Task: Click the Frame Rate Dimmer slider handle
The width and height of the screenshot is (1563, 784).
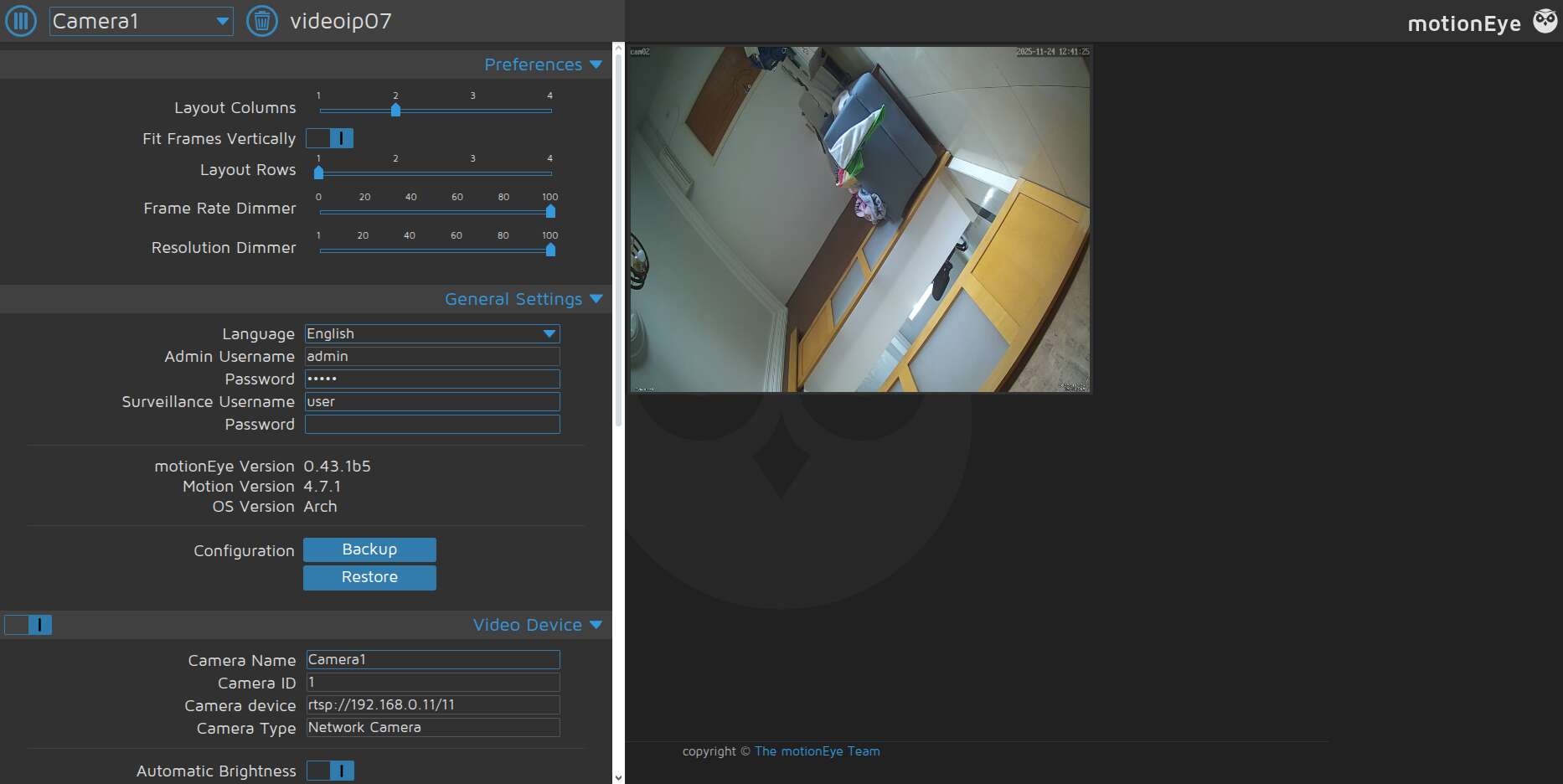Action: click(550, 211)
